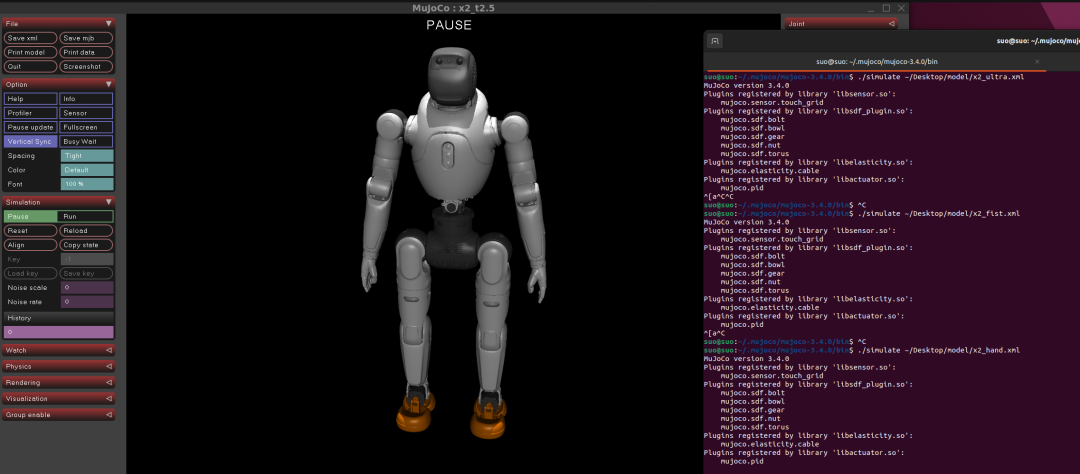Screen dimensions: 1080x474
Task: Change Spacing value Tight
Action: pos(87,156)
